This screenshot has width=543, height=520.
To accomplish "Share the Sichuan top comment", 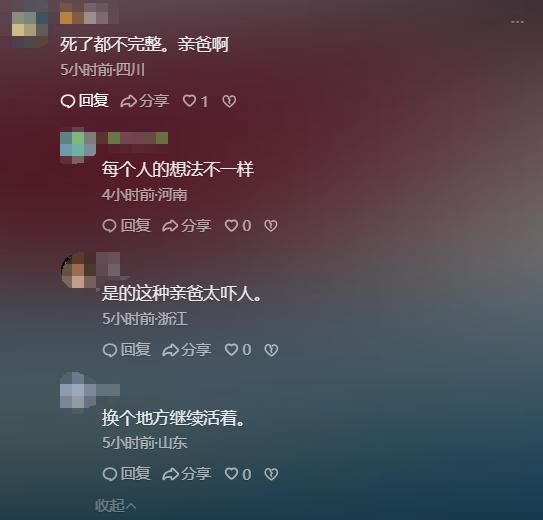I will coord(145,101).
